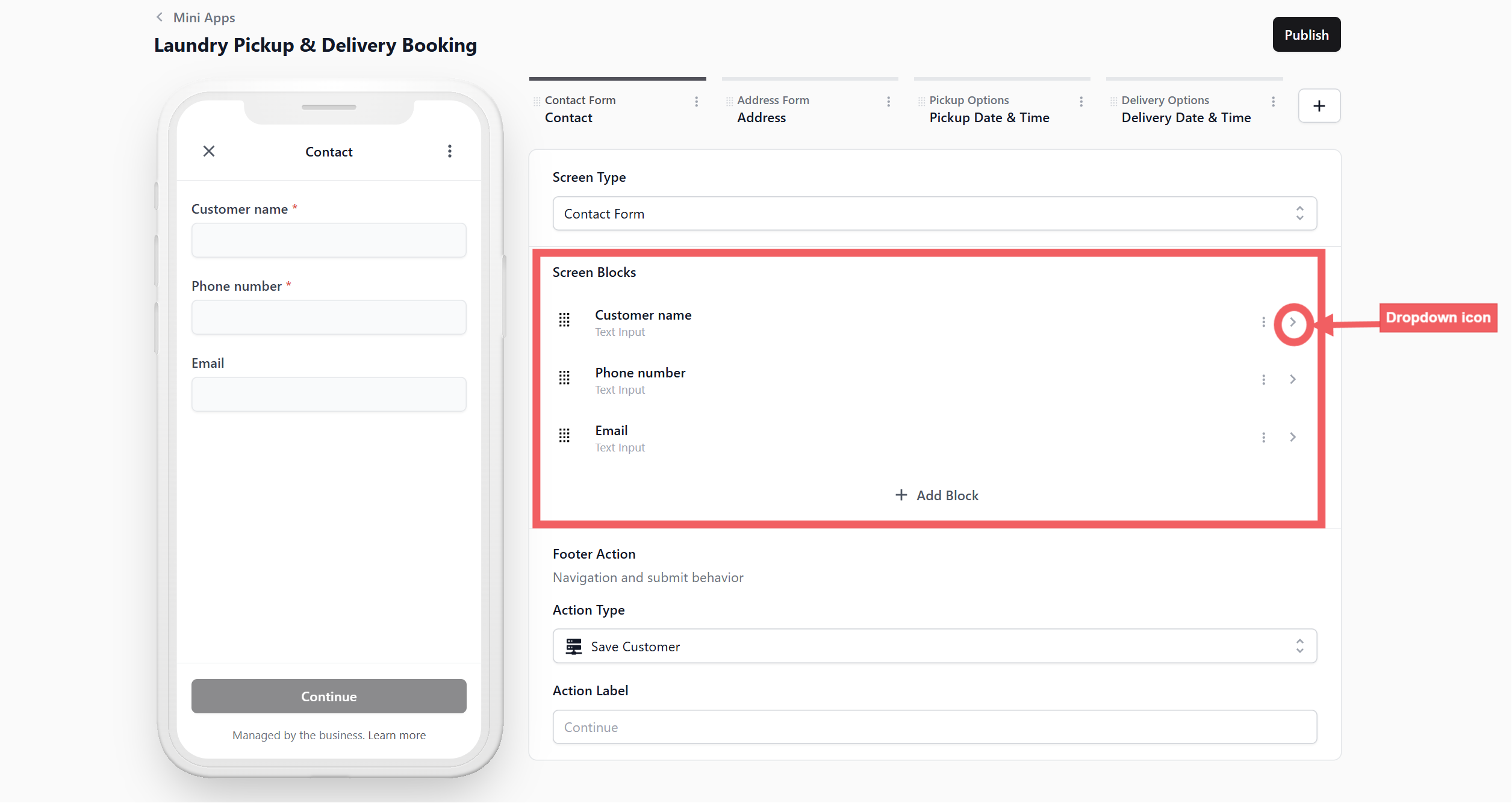Open the Action Type Save Customer dropdown
Screen dimensions: 1512x803
pyautogui.click(x=934, y=646)
